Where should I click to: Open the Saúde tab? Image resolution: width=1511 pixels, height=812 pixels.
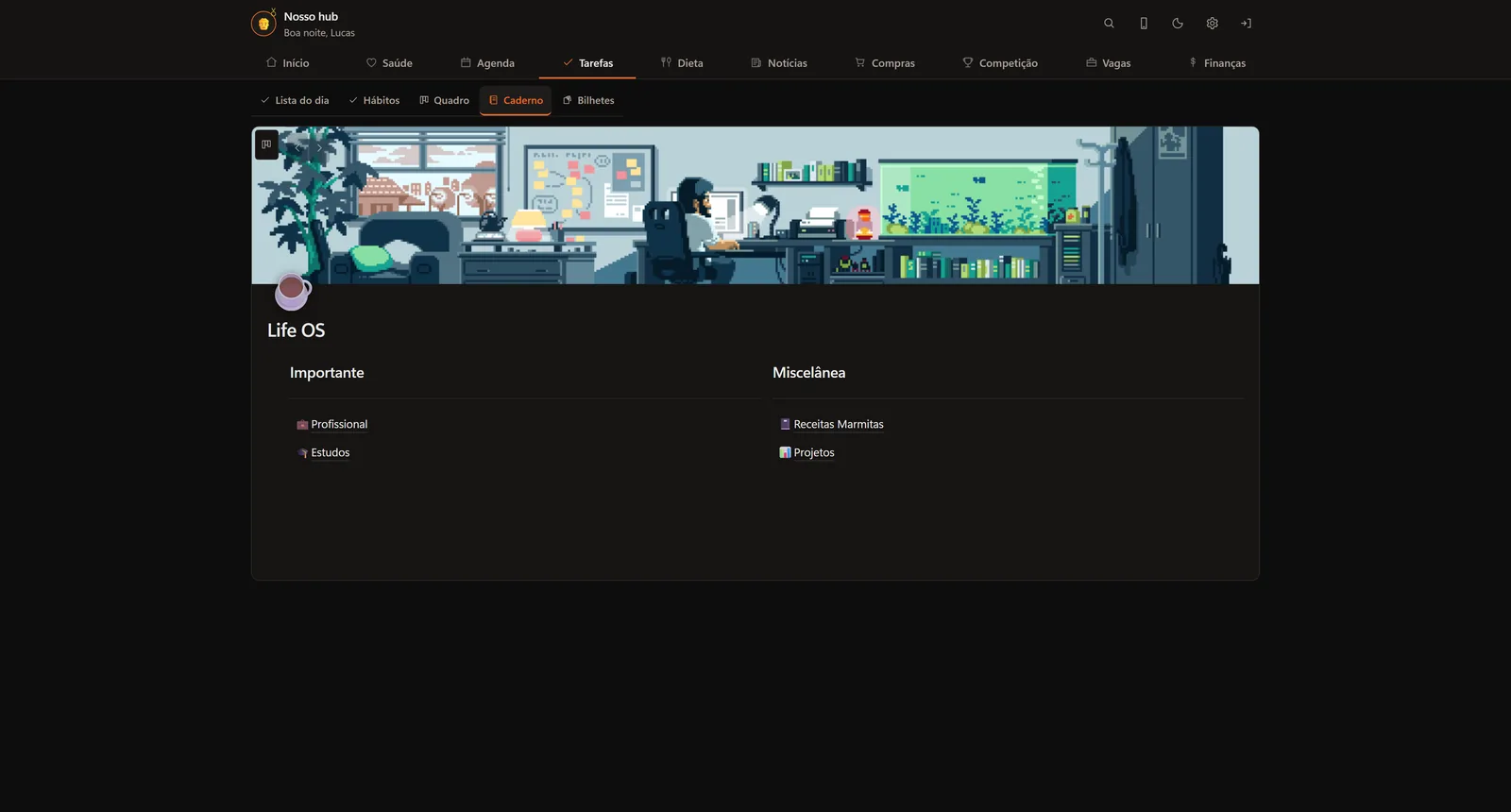point(389,63)
